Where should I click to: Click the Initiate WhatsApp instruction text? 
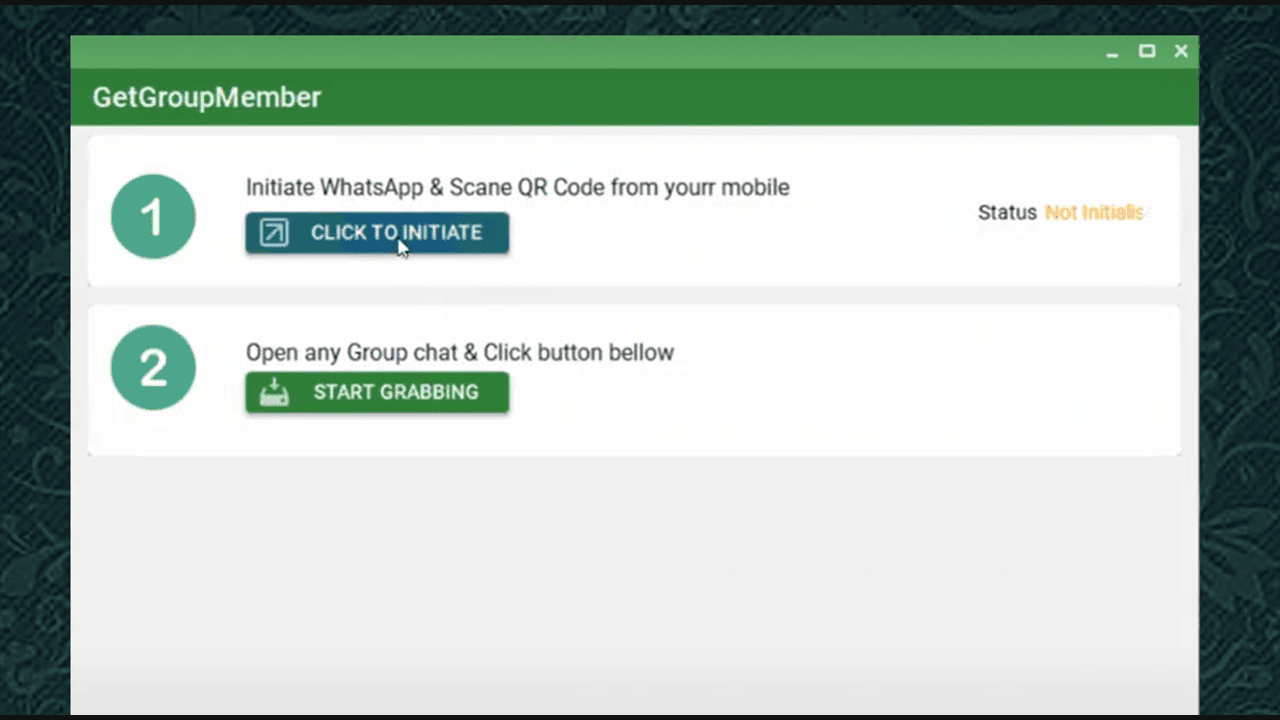point(518,187)
